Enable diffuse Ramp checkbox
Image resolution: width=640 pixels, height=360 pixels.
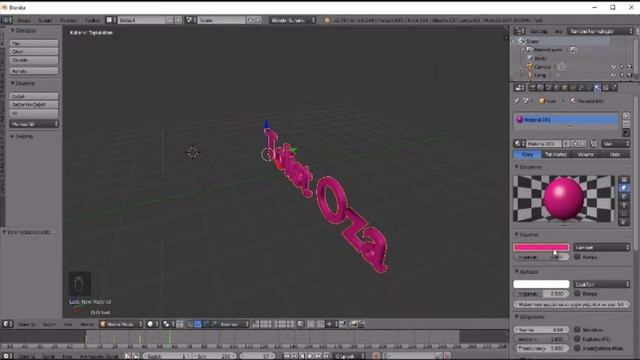pos(577,257)
